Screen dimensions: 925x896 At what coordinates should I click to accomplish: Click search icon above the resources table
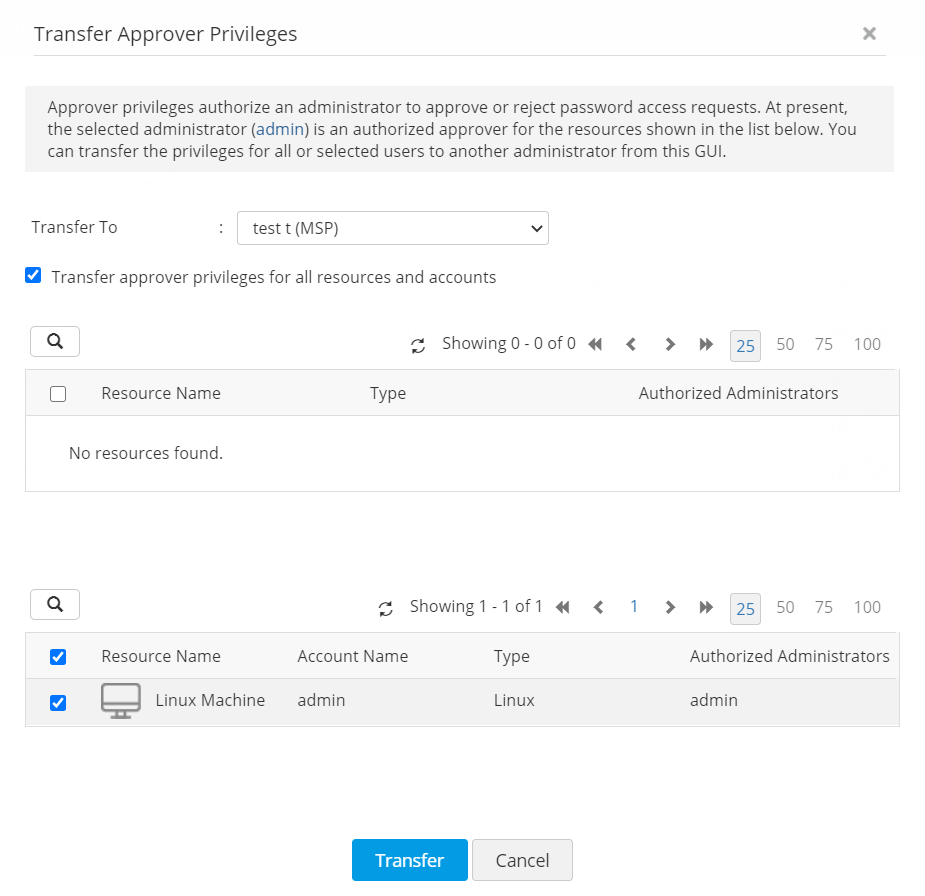coord(55,342)
